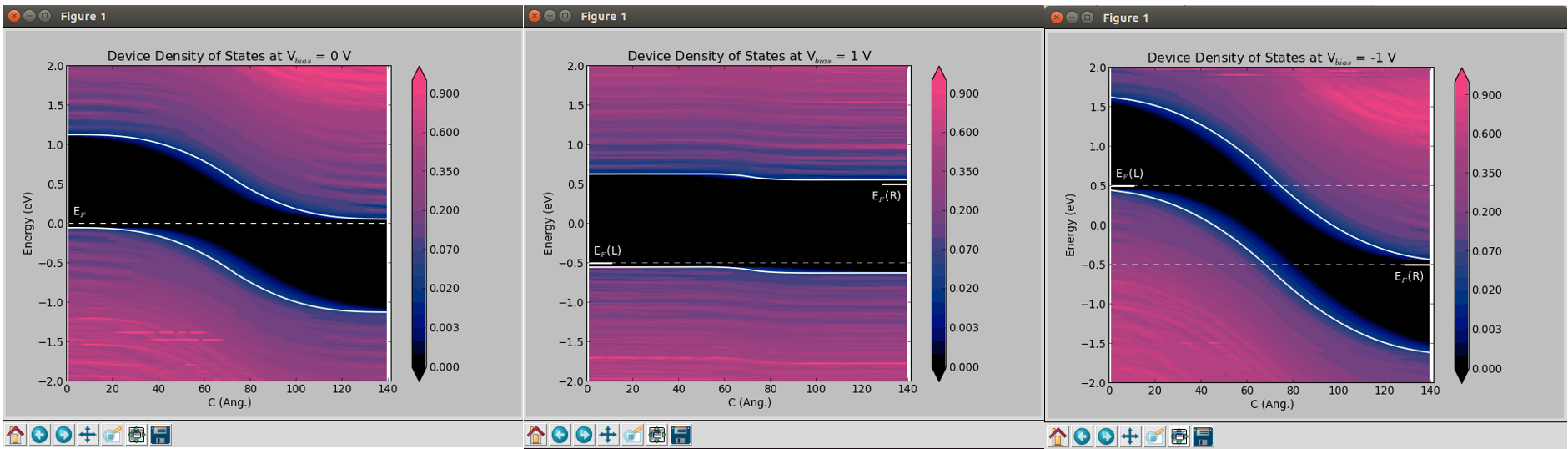Minimize the -1 V bias Figure 1 window
The width and height of the screenshot is (1568, 449).
click(x=1072, y=18)
